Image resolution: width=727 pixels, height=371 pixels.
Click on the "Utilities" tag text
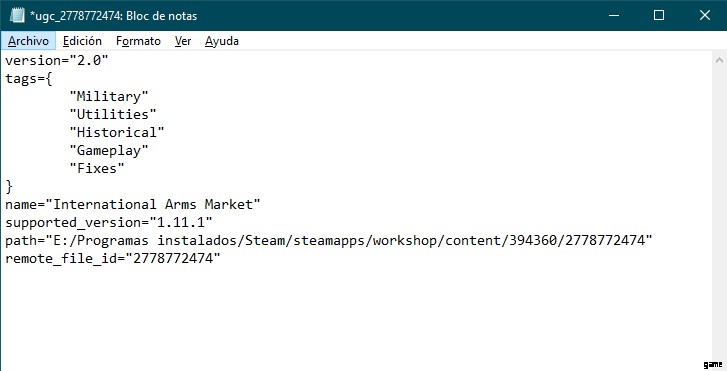[x=113, y=115]
